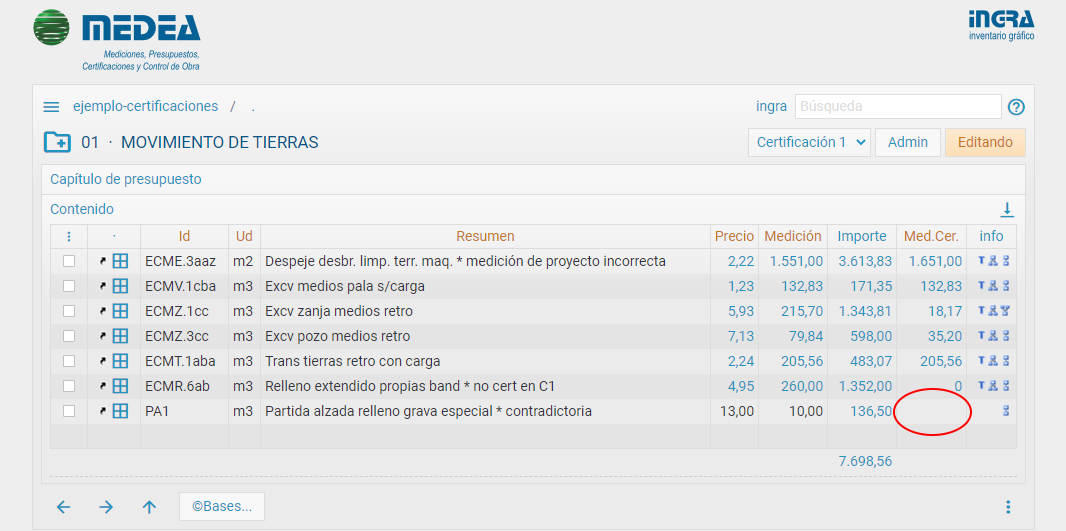Image resolution: width=1066 pixels, height=531 pixels.
Task: Open the table column options dots icon
Action: (x=69, y=237)
